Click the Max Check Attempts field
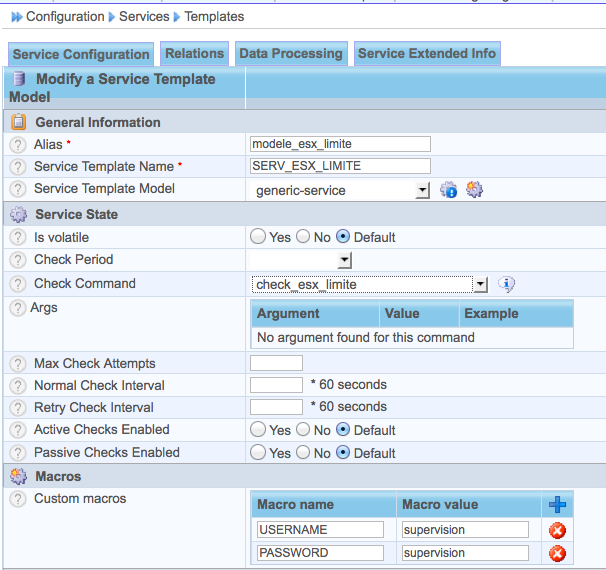The width and height of the screenshot is (606, 570). tap(276, 363)
